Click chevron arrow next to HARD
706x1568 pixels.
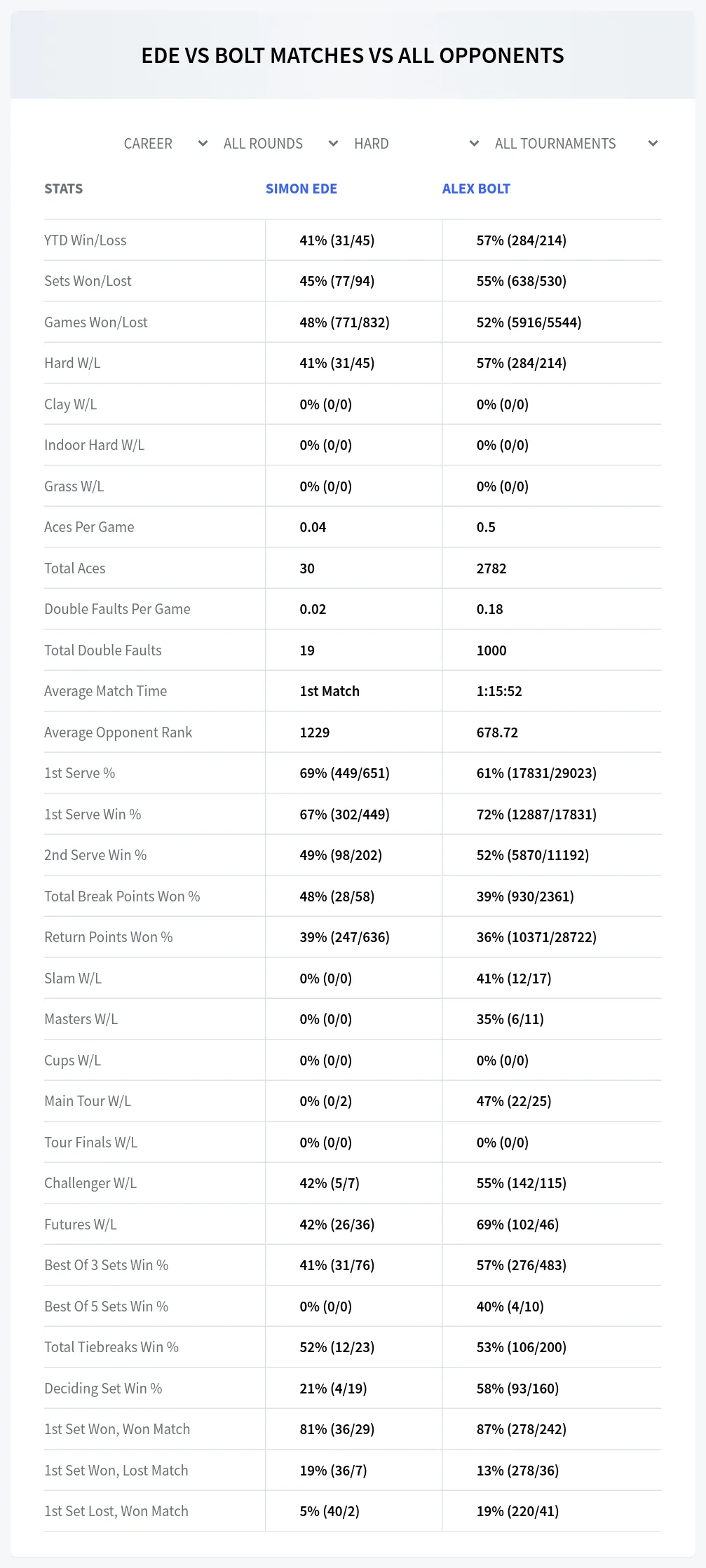coord(474,144)
